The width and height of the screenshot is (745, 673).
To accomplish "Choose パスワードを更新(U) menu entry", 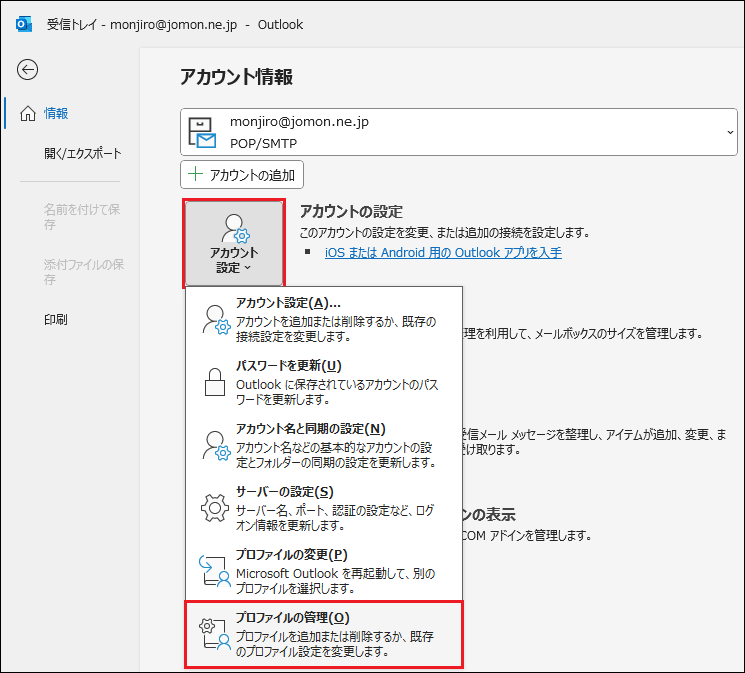I will [x=288, y=366].
